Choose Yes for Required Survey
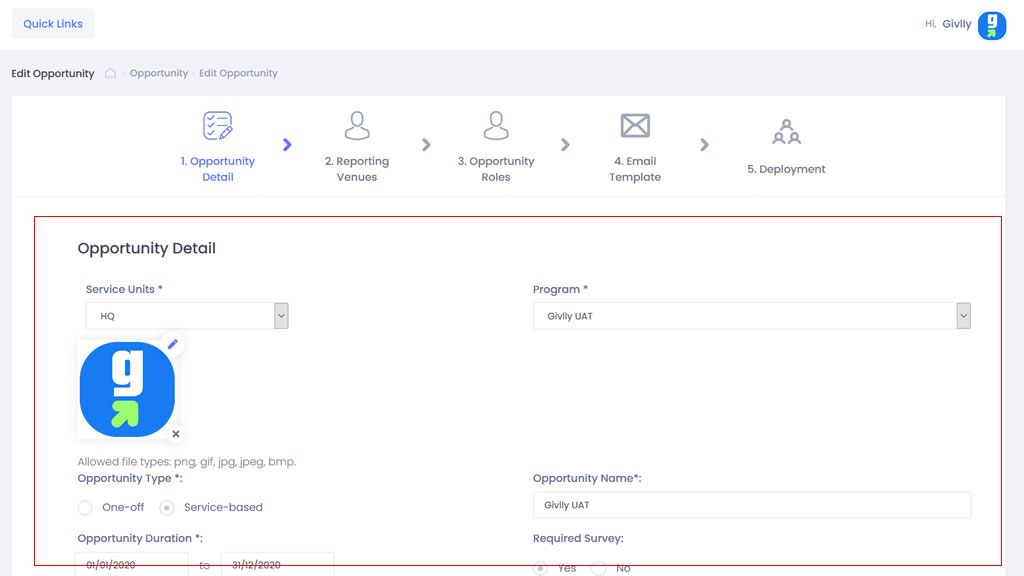 541,568
